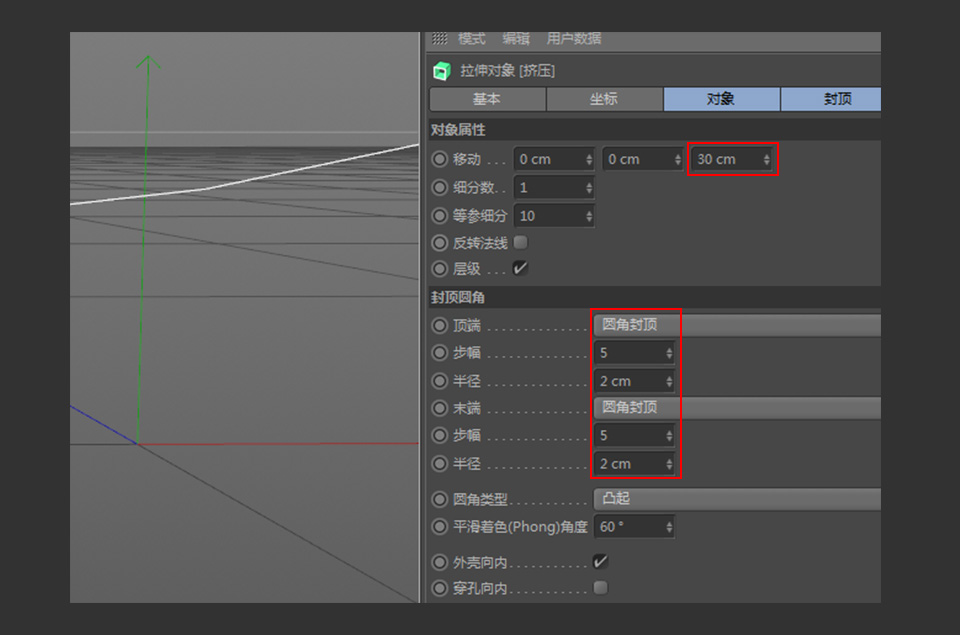
Task: Click the first 移动 field showing 0 cm
Action: click(553, 159)
